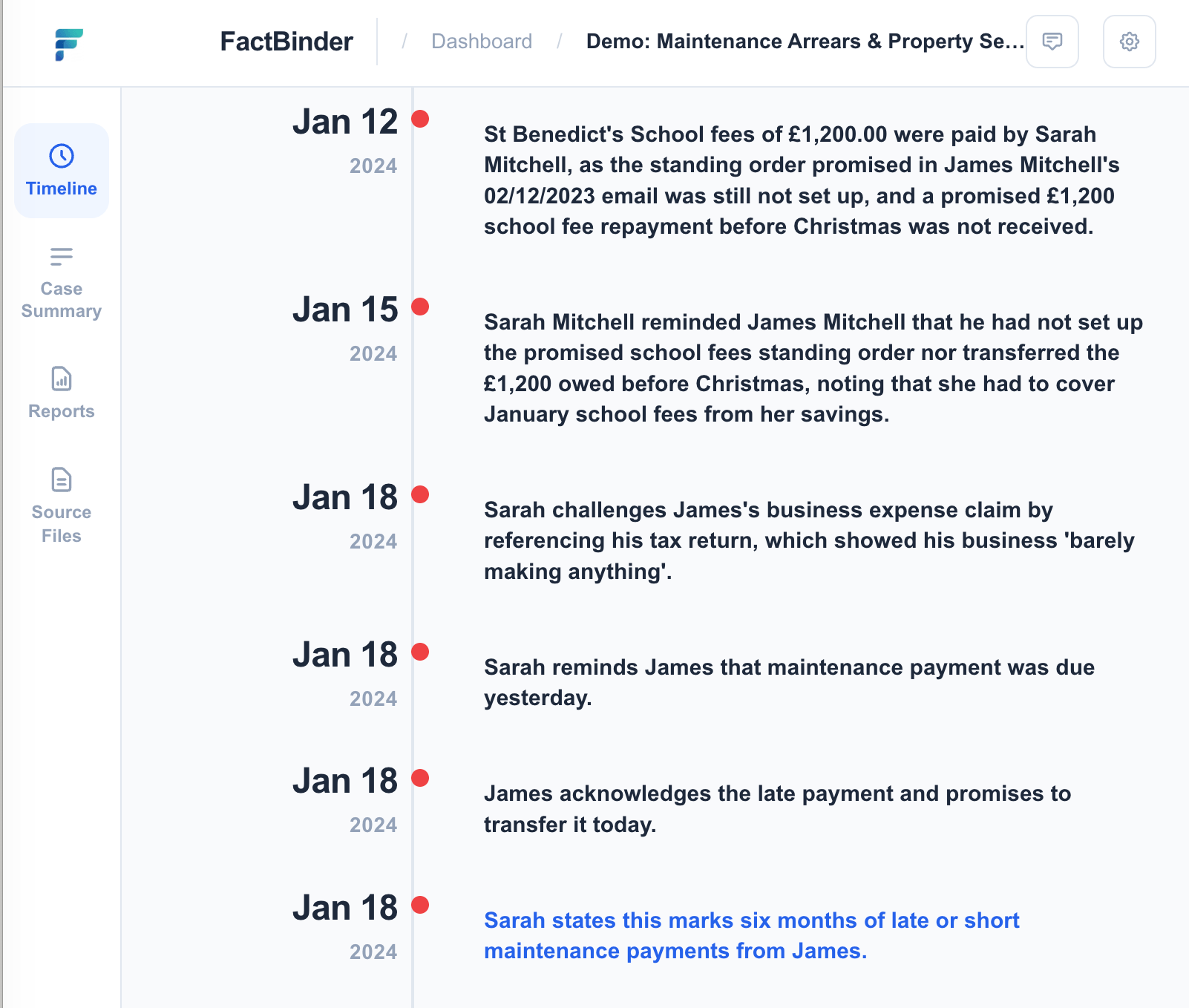Click the first Jan 18 timeline dot
1189x1008 pixels.
coord(421,493)
